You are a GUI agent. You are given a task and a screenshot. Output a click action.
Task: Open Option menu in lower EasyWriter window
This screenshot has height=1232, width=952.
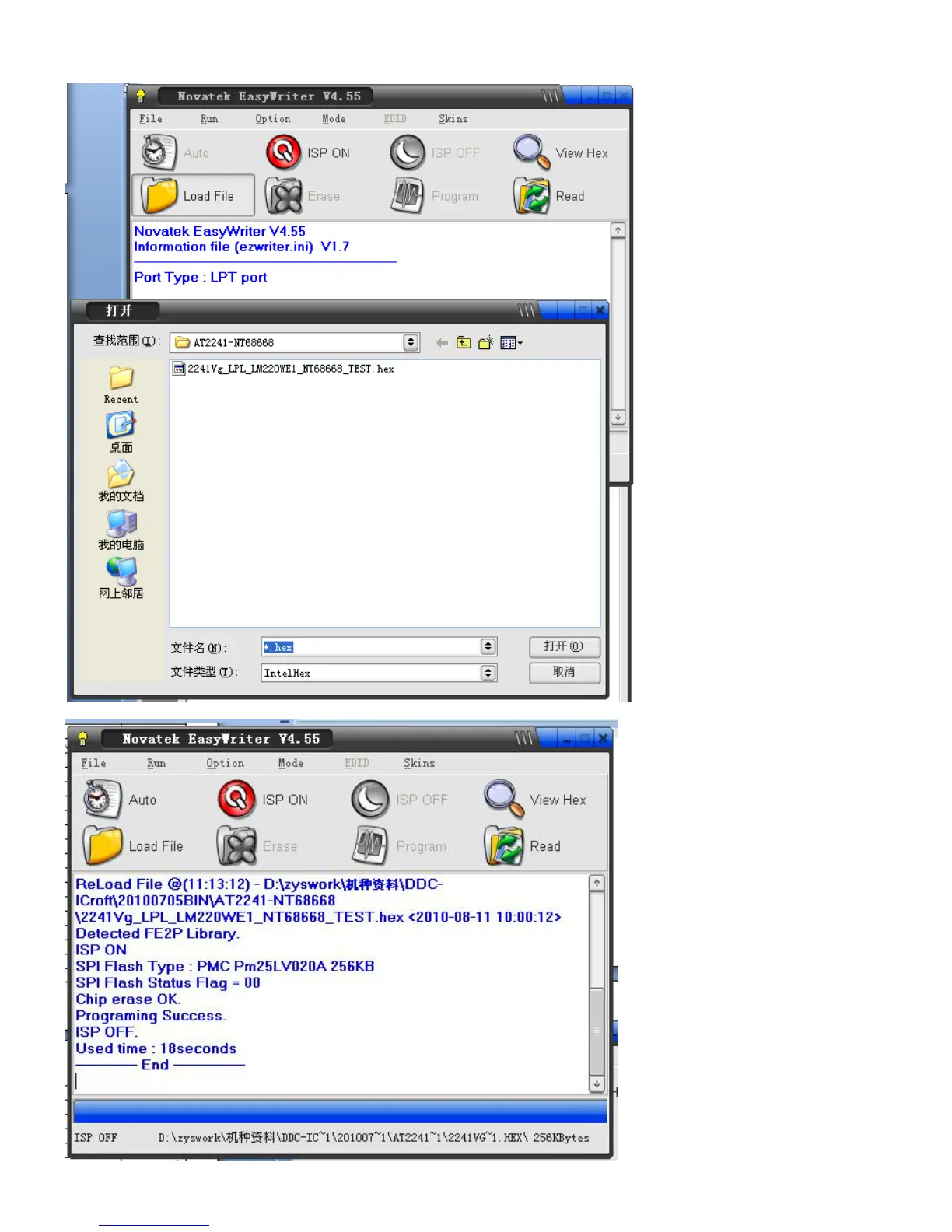[225, 763]
